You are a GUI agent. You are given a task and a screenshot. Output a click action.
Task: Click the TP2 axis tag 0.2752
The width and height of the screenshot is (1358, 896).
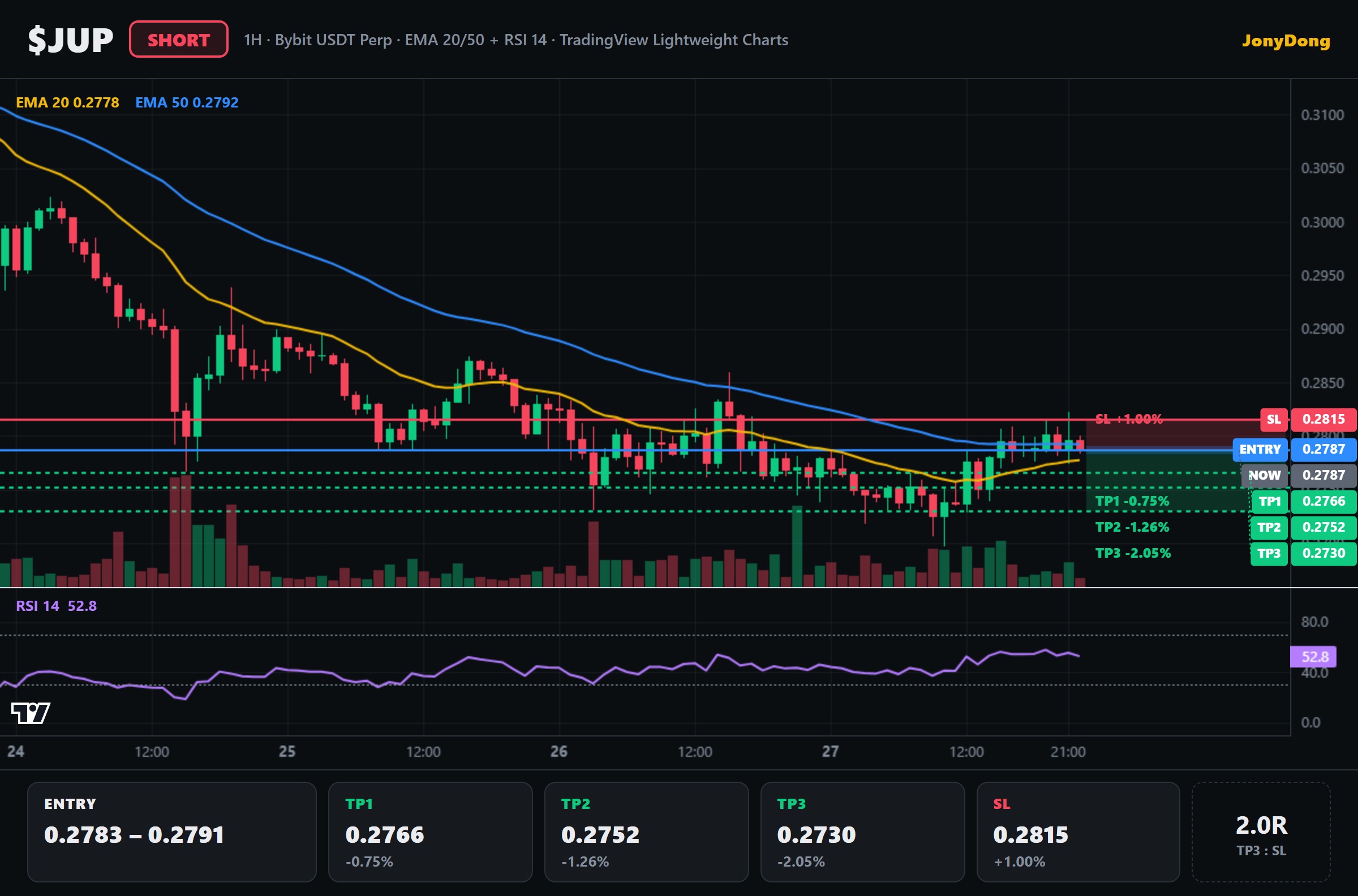tap(1323, 527)
